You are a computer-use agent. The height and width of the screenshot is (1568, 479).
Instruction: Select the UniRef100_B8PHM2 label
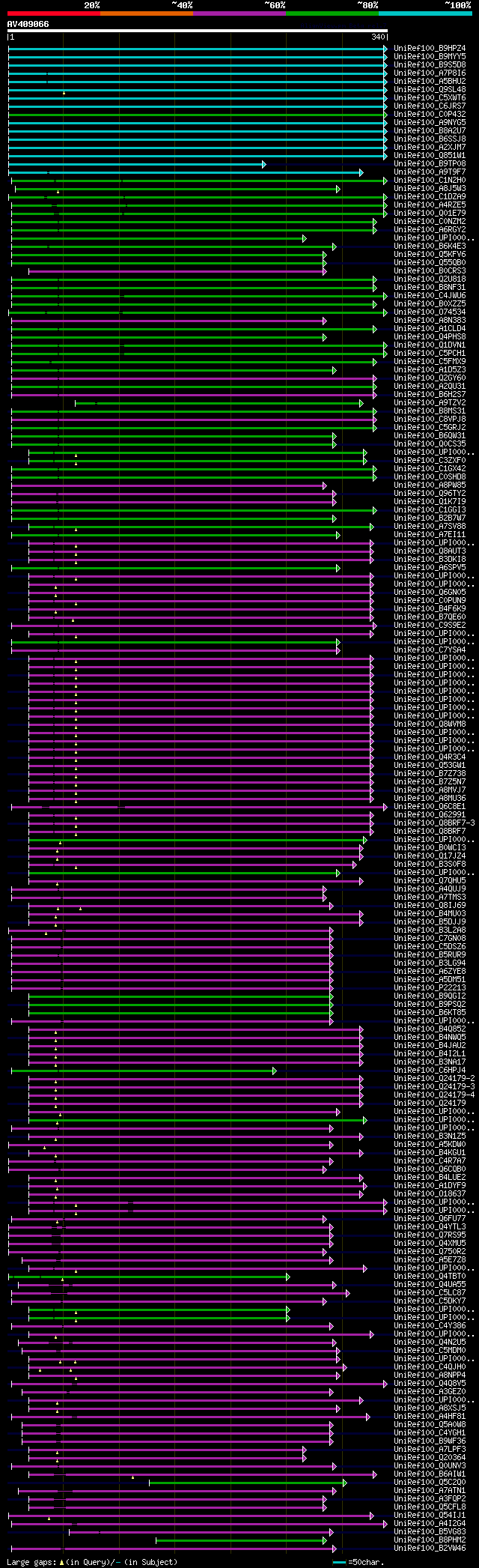430,1540
